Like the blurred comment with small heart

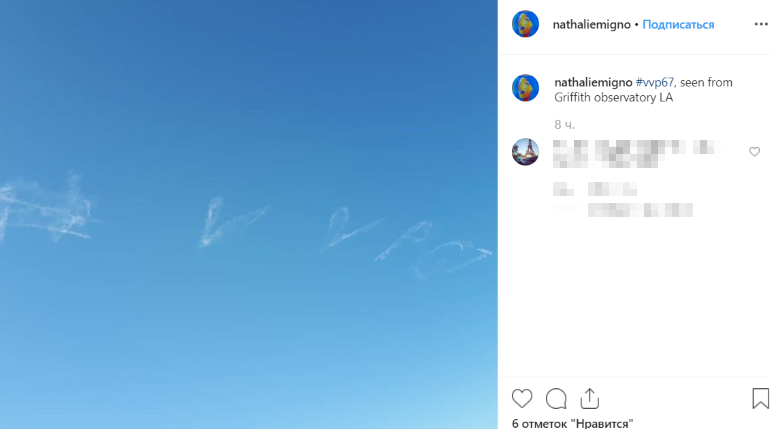pos(754,152)
